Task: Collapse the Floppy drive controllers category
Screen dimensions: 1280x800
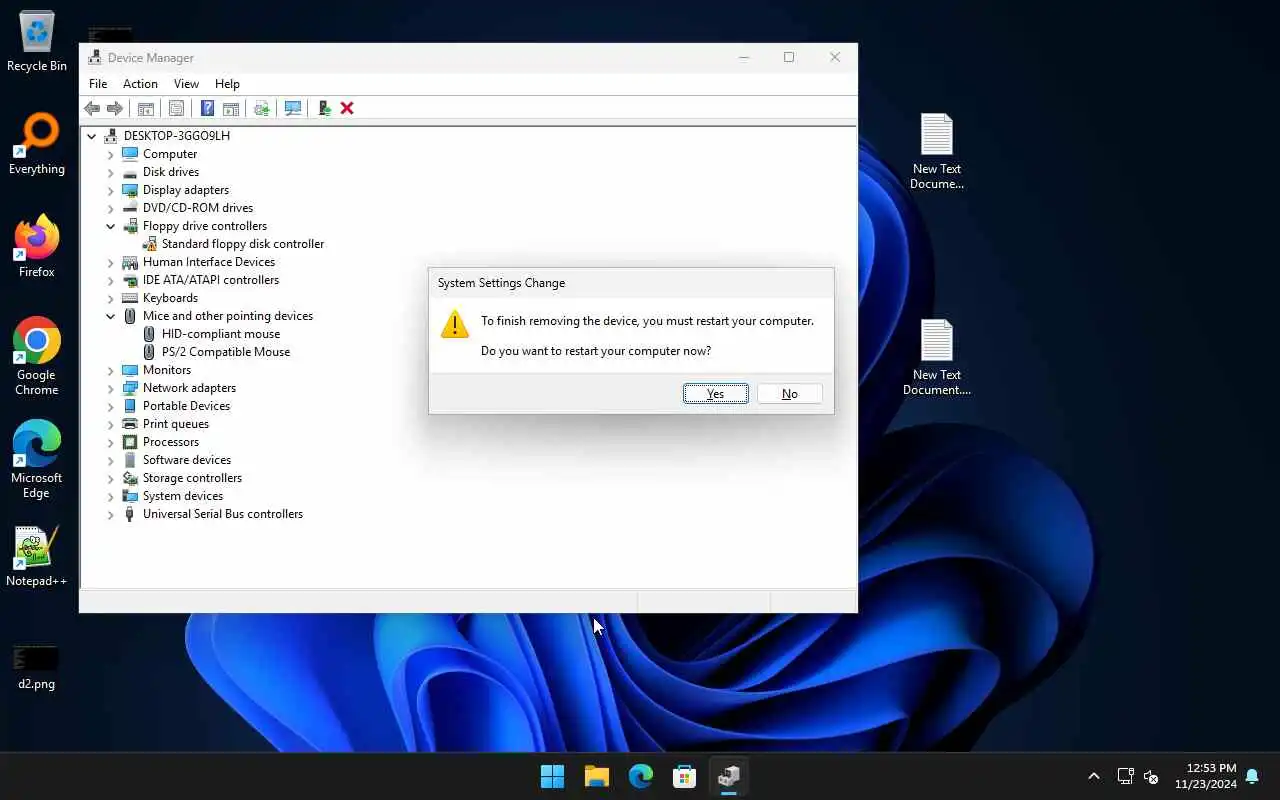Action: (111, 226)
